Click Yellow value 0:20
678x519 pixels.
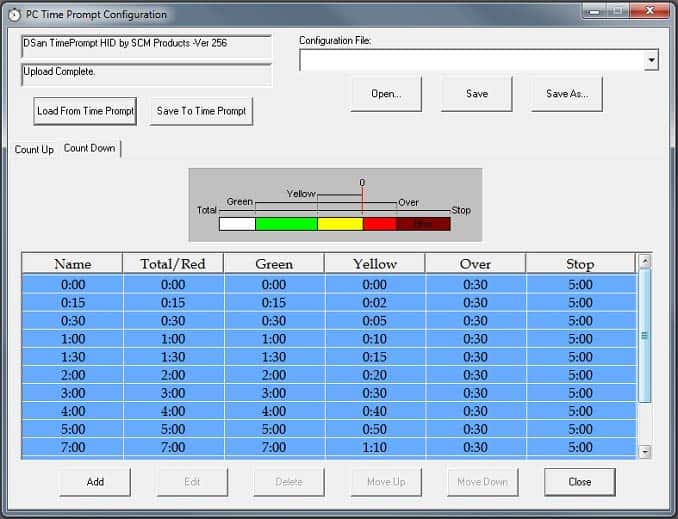(374, 375)
